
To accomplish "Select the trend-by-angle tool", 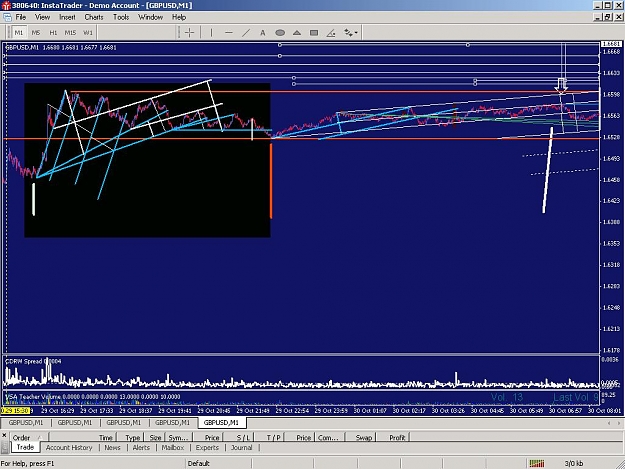I will click(x=331, y=33).
